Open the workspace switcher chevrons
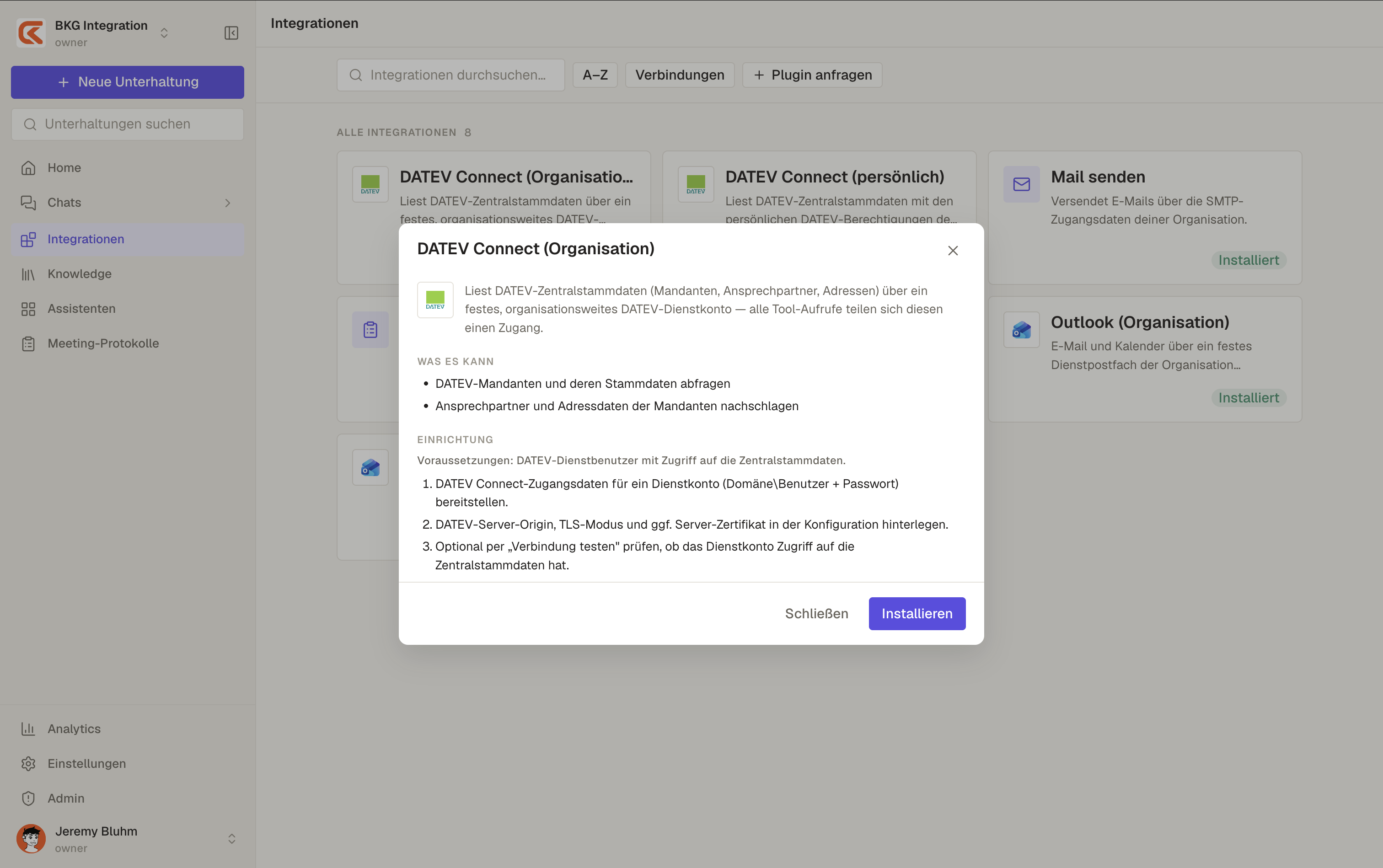Image resolution: width=1383 pixels, height=868 pixels. pos(164,33)
